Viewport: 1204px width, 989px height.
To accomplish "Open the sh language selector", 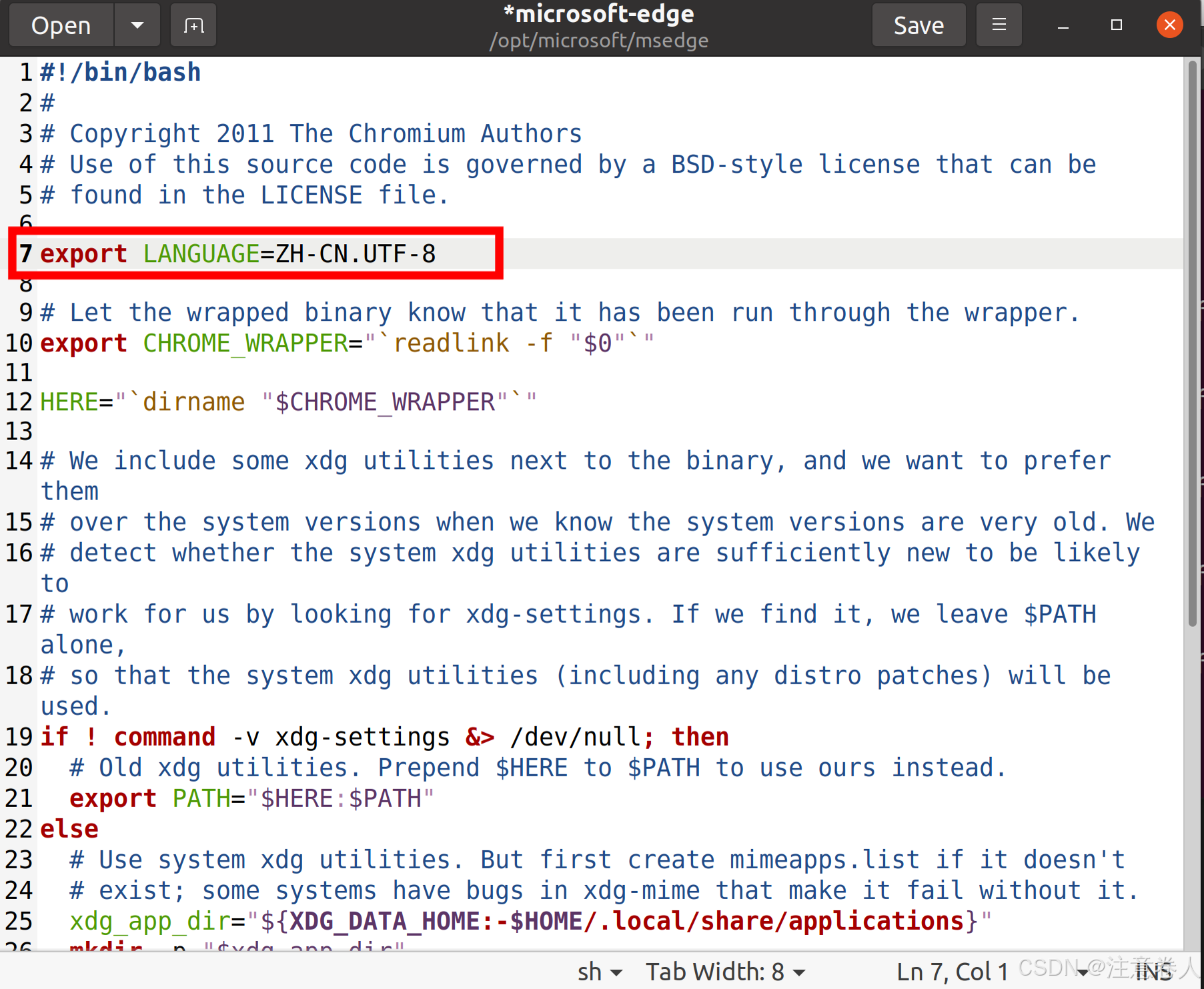I will pyautogui.click(x=599, y=972).
